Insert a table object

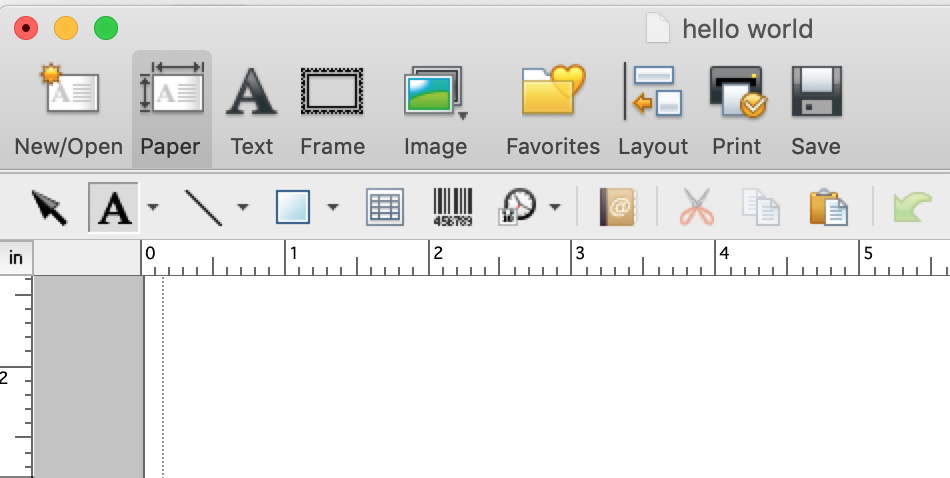[385, 207]
